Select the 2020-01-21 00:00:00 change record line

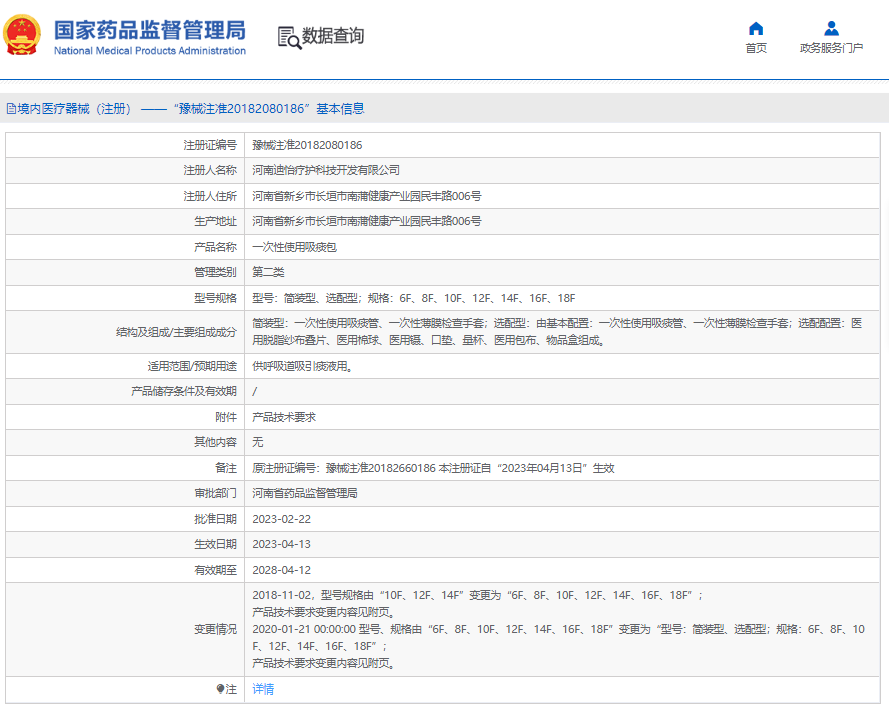click(x=558, y=638)
